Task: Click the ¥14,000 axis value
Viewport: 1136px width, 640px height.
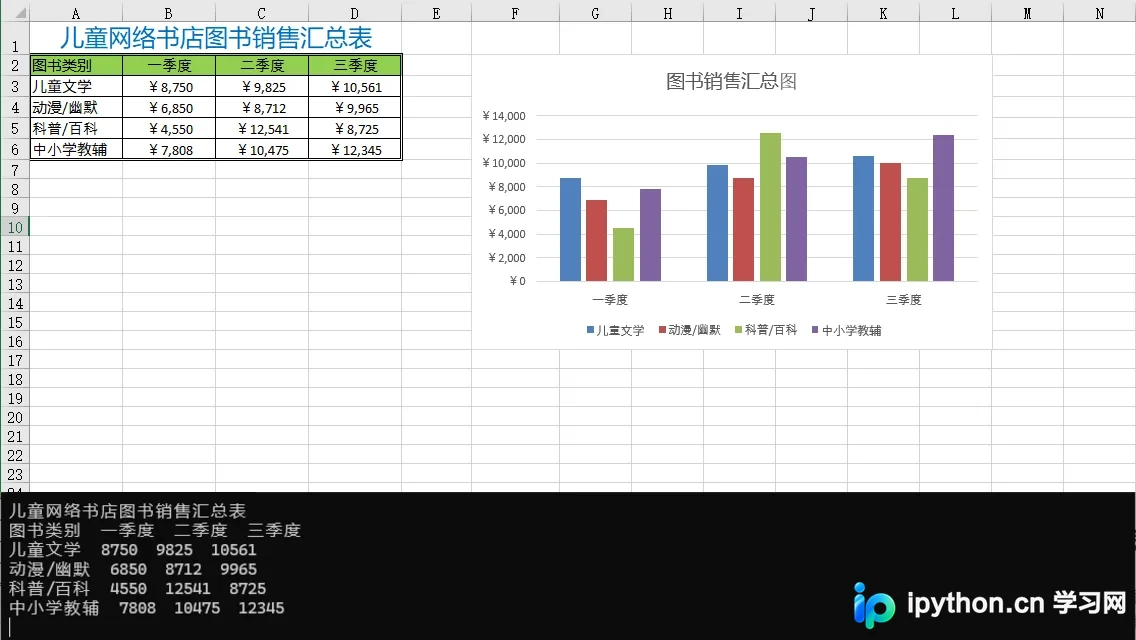Action: pyautogui.click(x=504, y=115)
